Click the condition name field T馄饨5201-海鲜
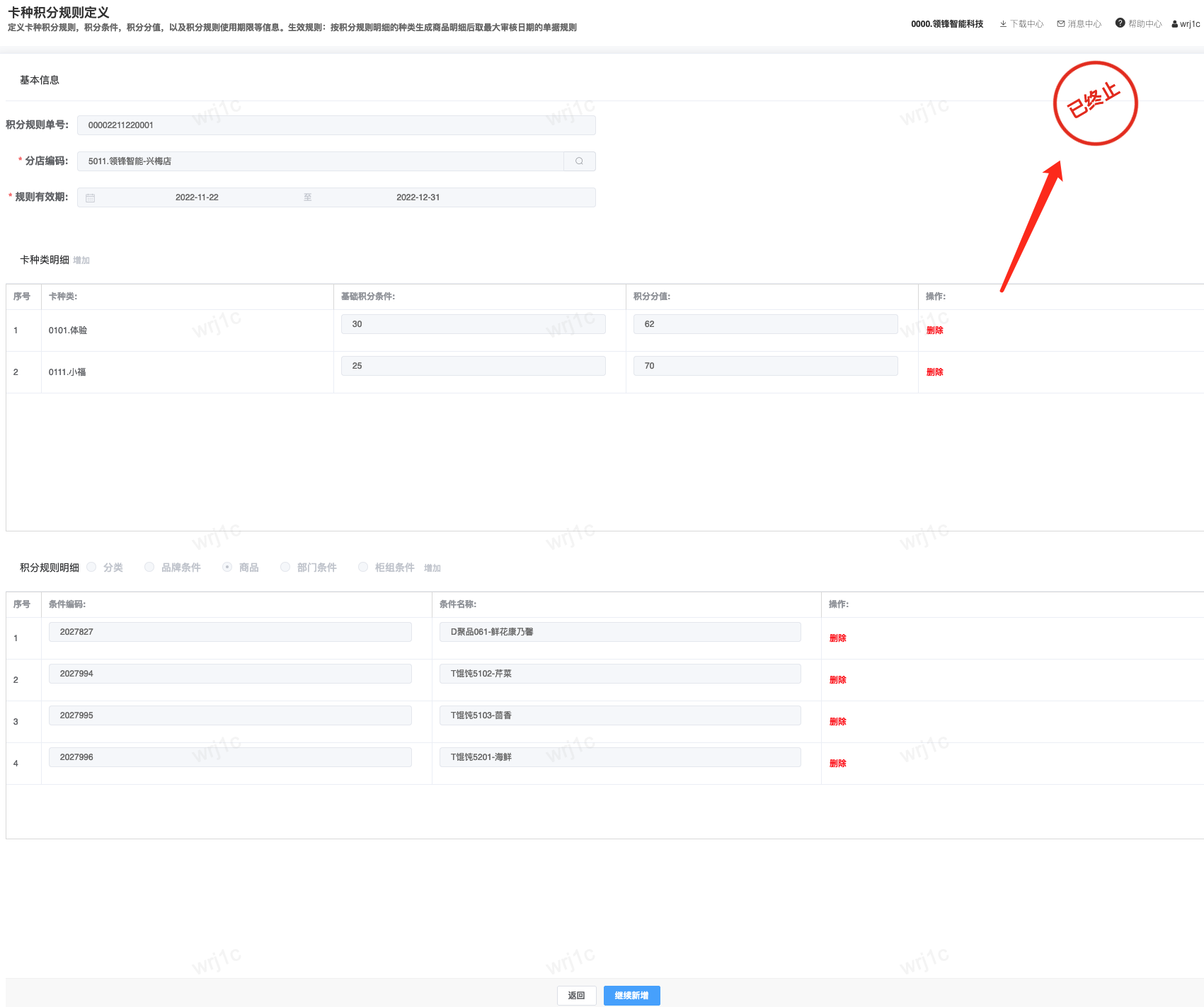1204x1007 pixels. pyautogui.click(x=620, y=757)
